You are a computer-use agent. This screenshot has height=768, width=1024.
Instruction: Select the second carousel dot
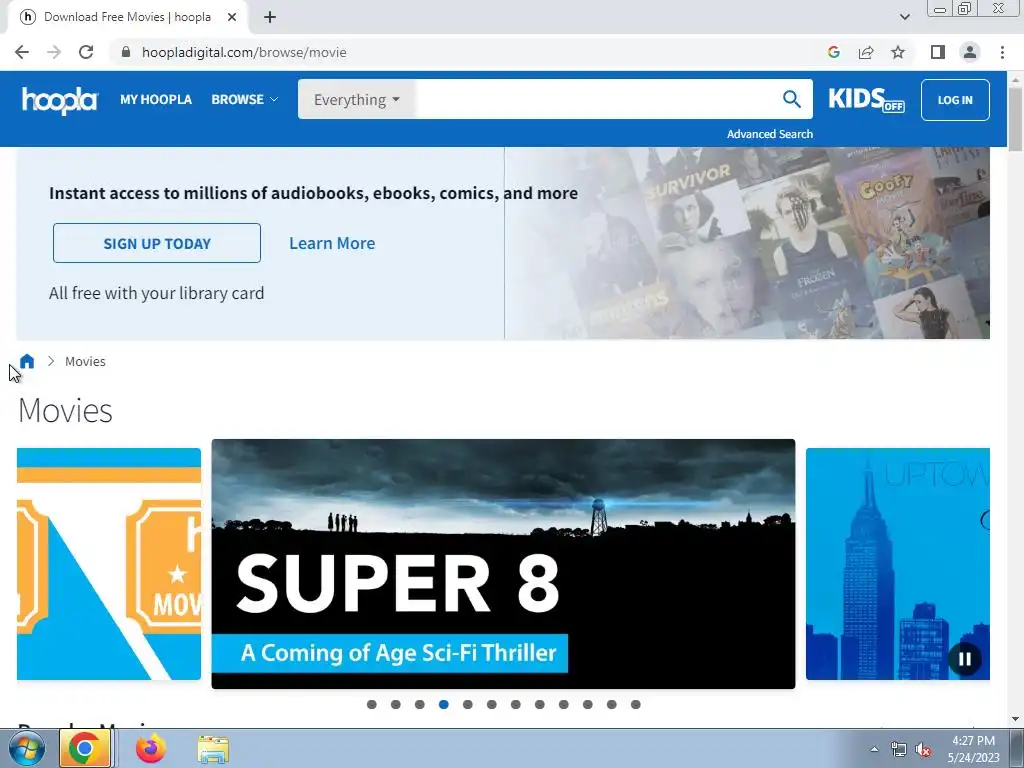[x=396, y=704]
